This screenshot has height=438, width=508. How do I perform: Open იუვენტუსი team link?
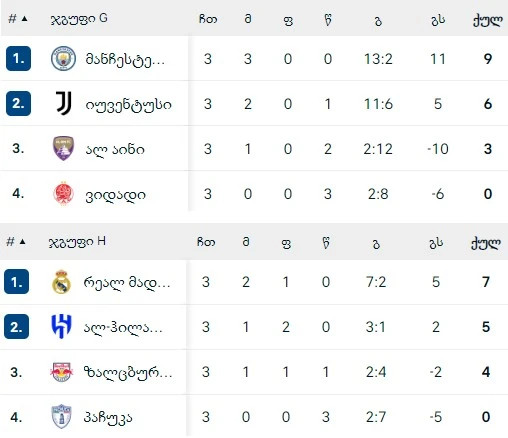[128, 104]
